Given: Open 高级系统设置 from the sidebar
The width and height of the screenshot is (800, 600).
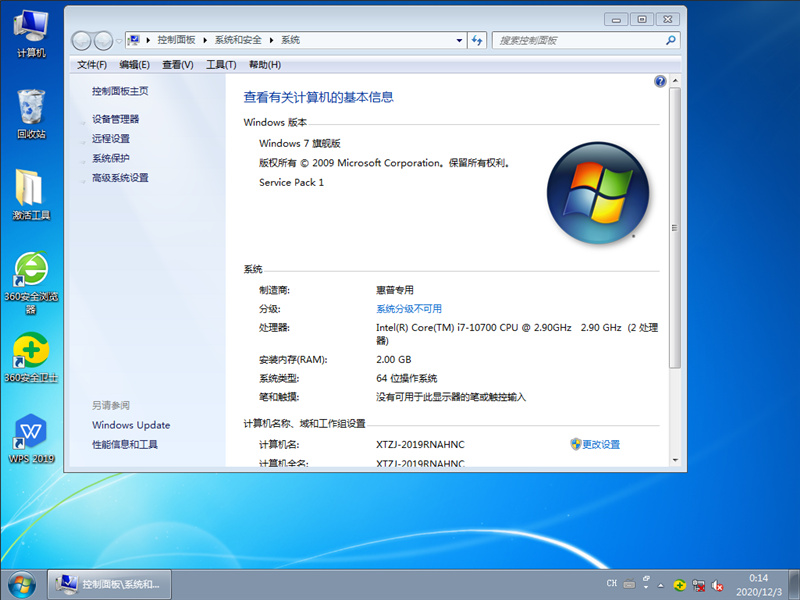Looking at the screenshot, I should tap(120, 178).
